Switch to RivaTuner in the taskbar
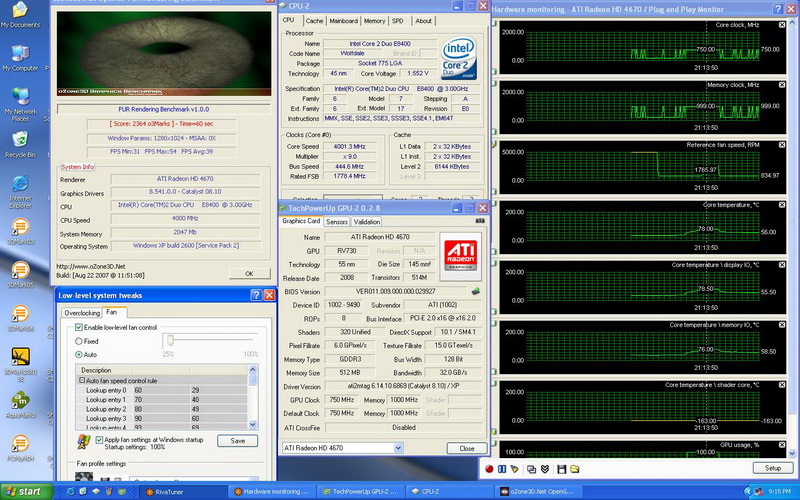Screen dimensions: 800x500 click(x=184, y=492)
